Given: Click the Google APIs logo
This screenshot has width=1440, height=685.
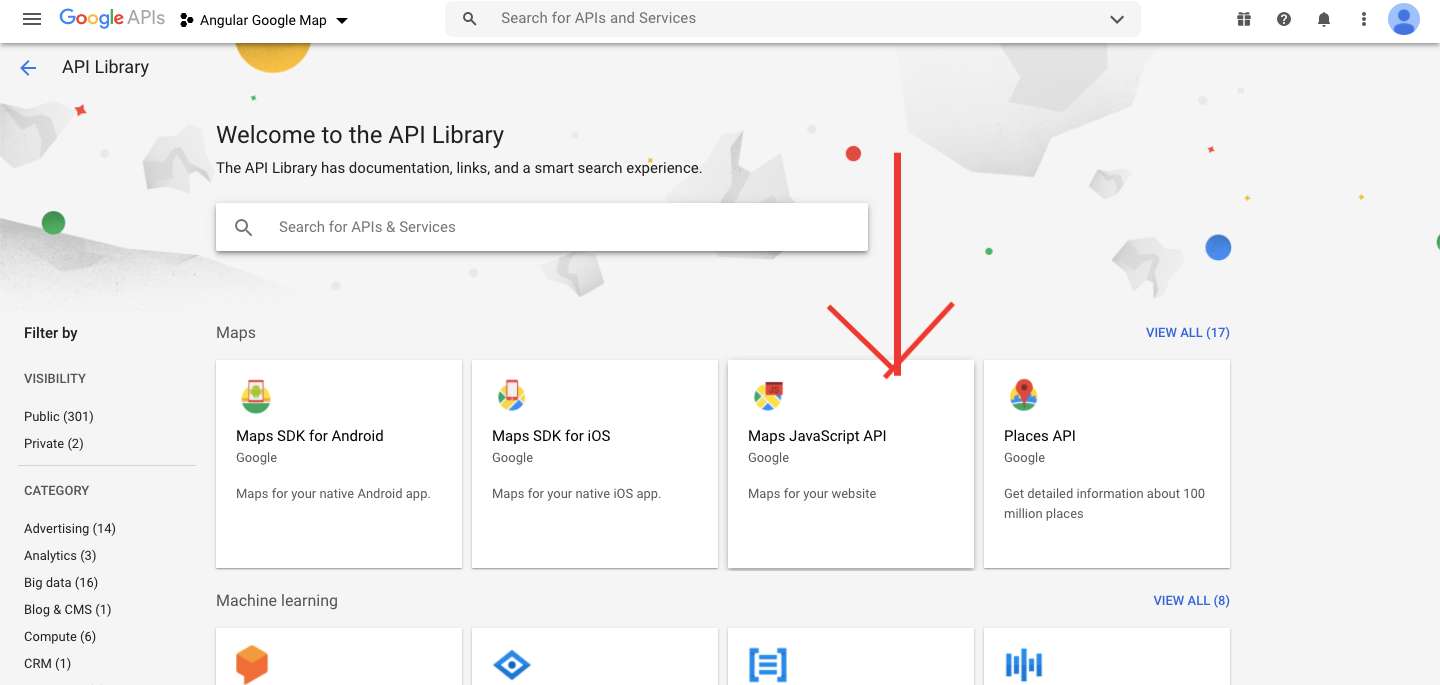Looking at the screenshot, I should [112, 19].
